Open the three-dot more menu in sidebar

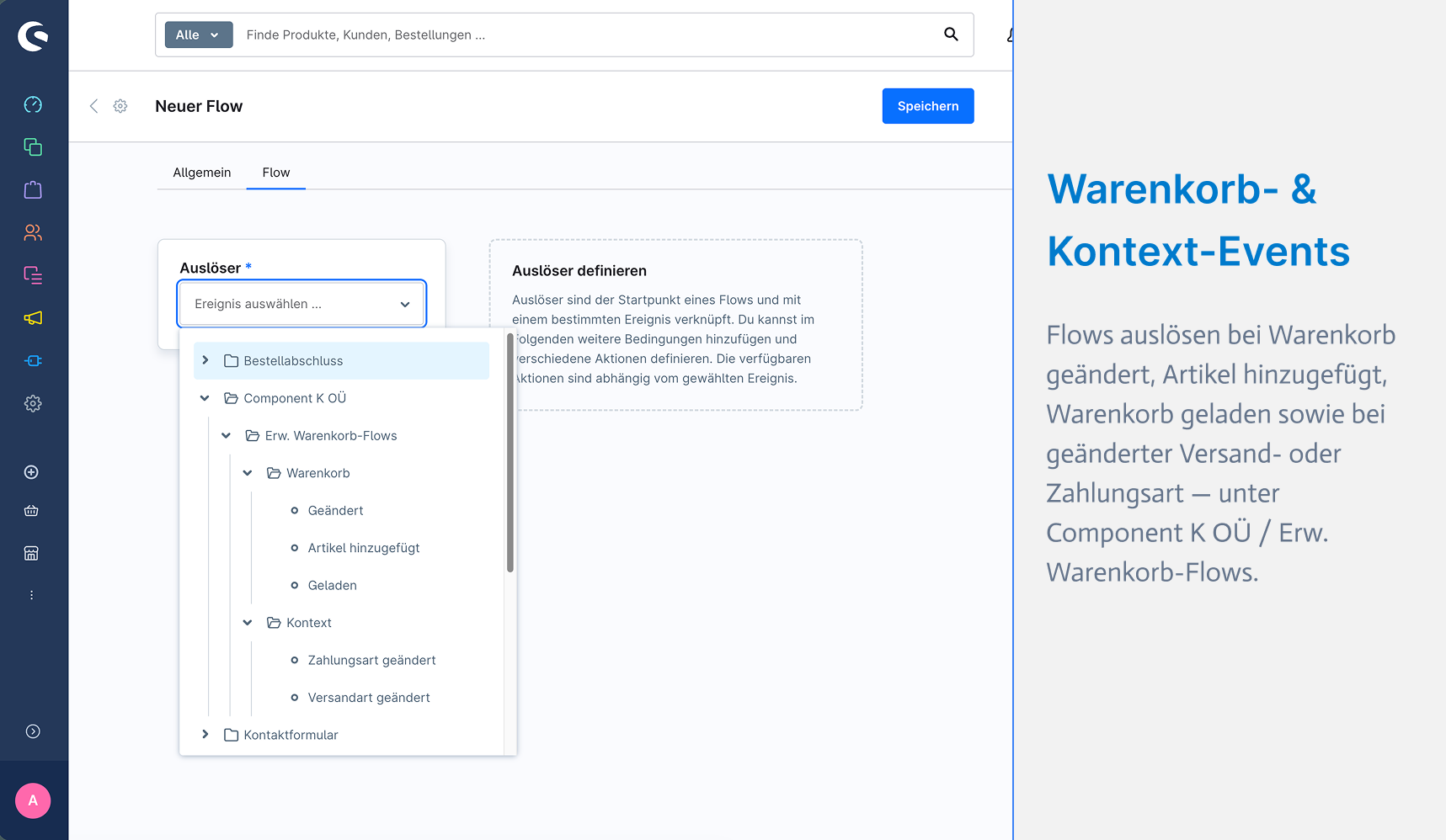(31, 595)
